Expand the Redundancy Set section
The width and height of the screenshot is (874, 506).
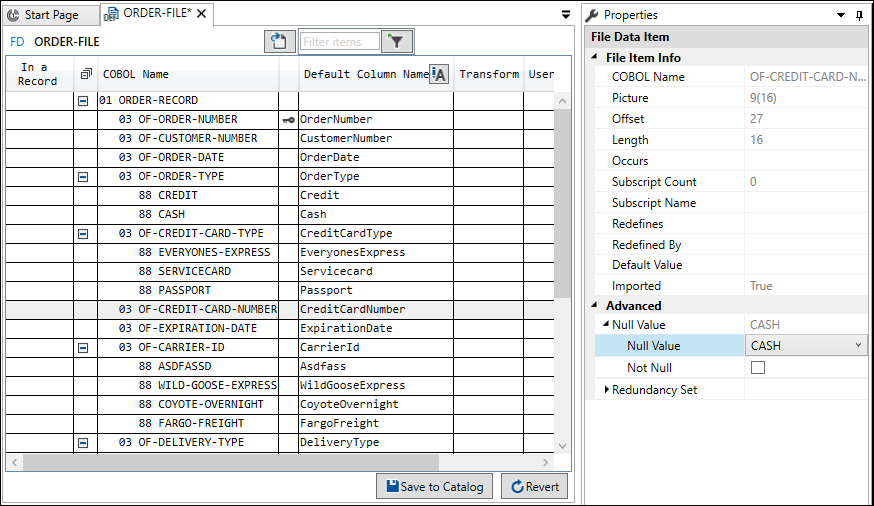coord(606,390)
